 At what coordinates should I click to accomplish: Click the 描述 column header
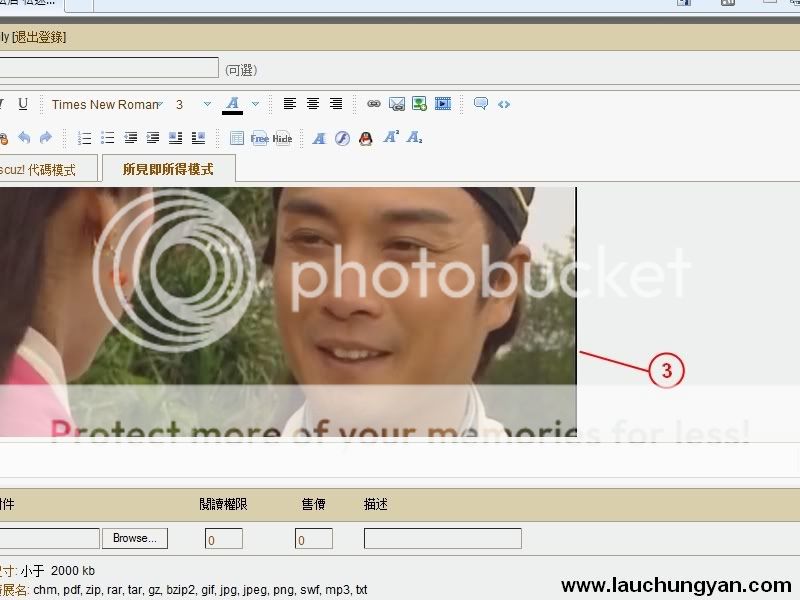pyautogui.click(x=376, y=505)
